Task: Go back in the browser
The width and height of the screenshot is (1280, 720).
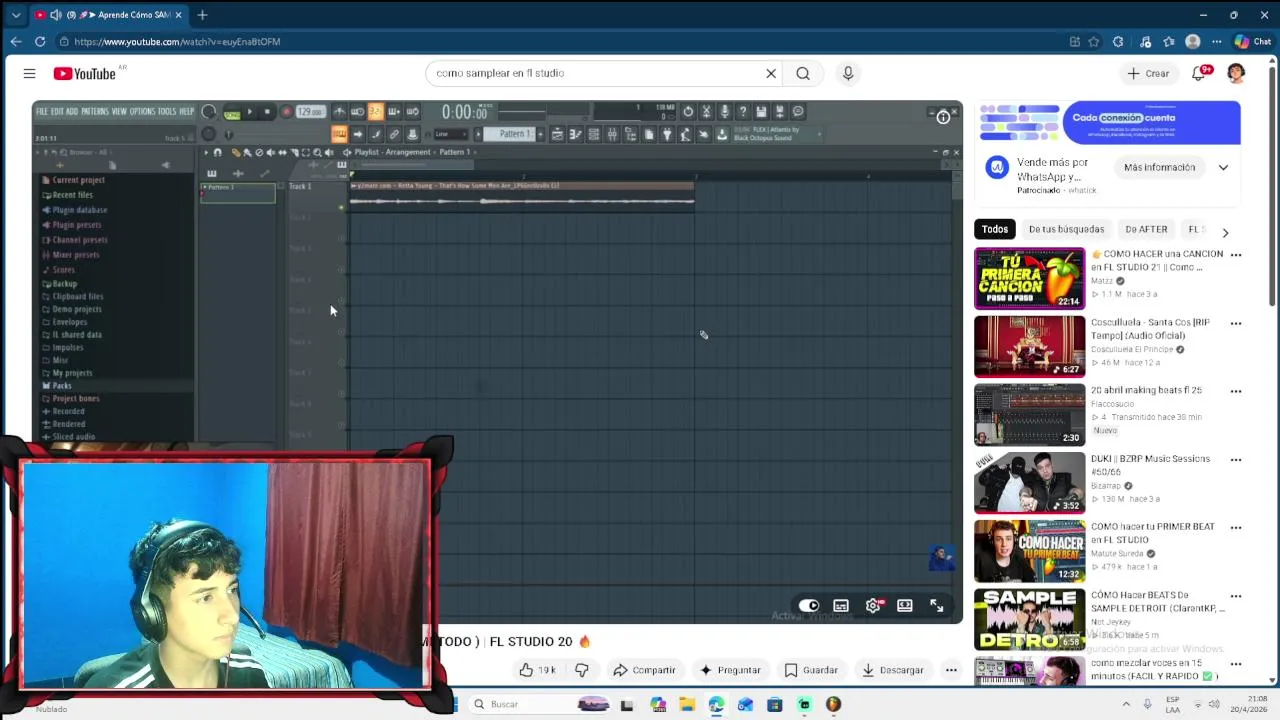Action: click(16, 41)
